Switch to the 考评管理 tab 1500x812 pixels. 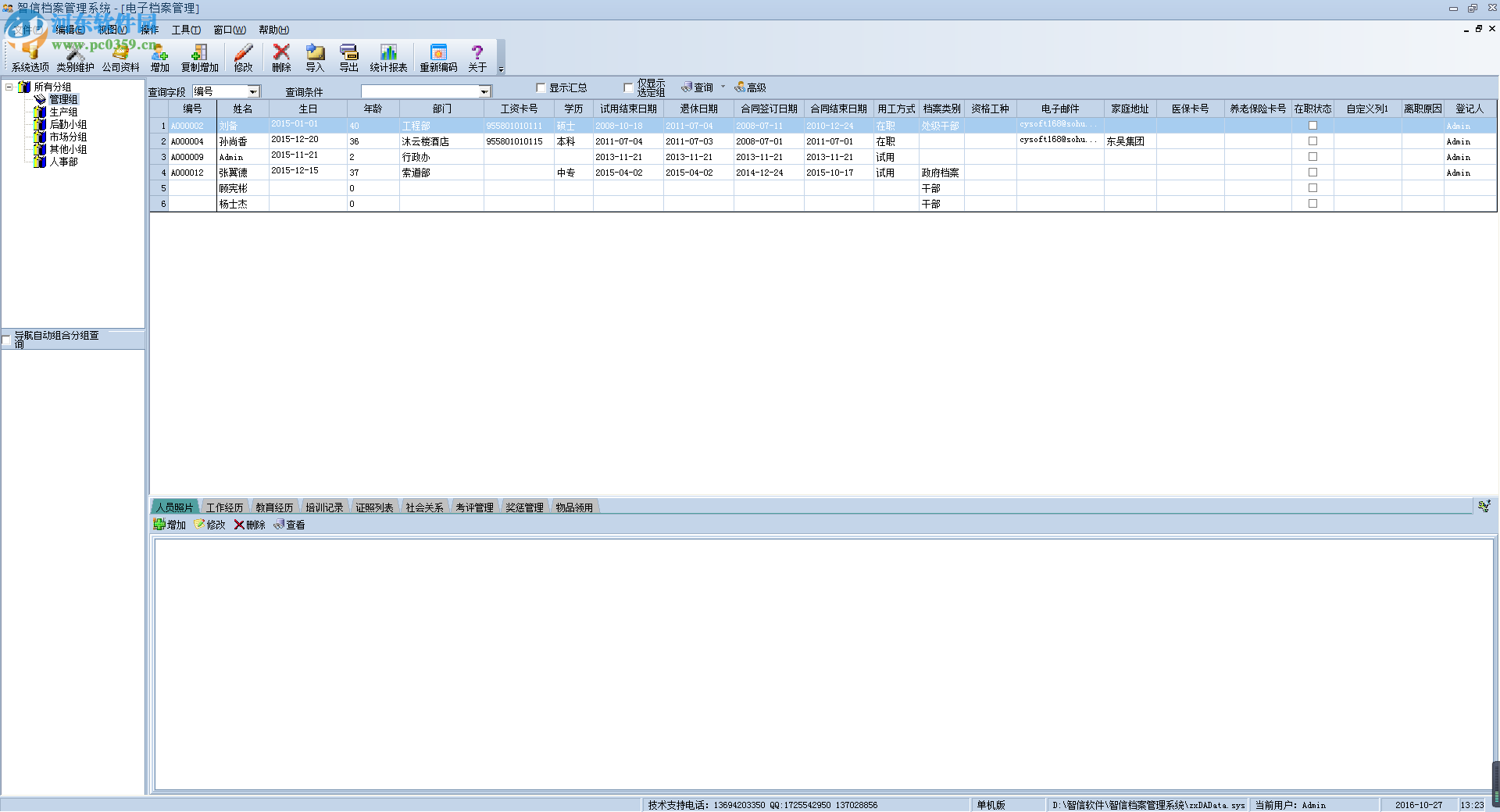click(474, 507)
